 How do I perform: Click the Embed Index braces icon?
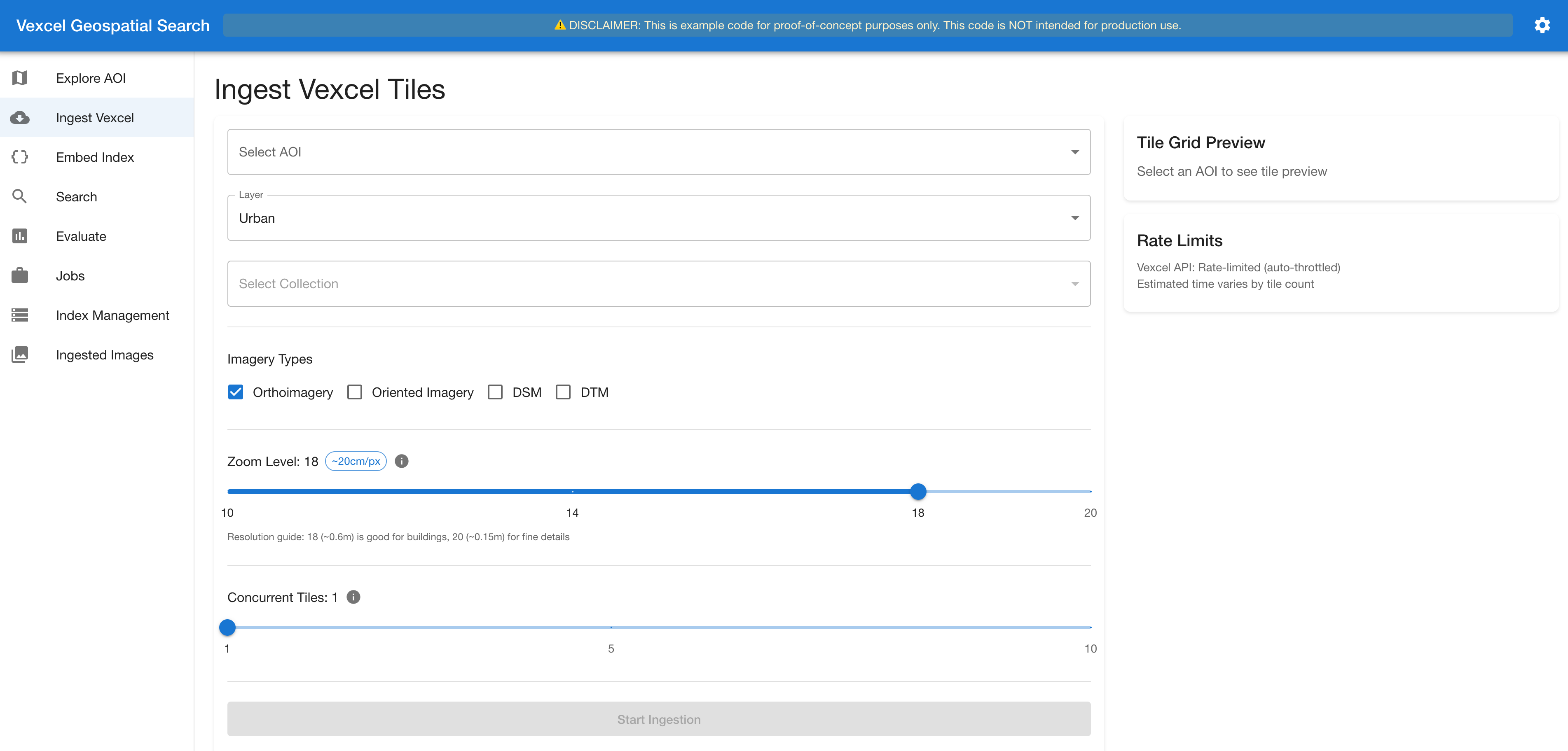(19, 157)
